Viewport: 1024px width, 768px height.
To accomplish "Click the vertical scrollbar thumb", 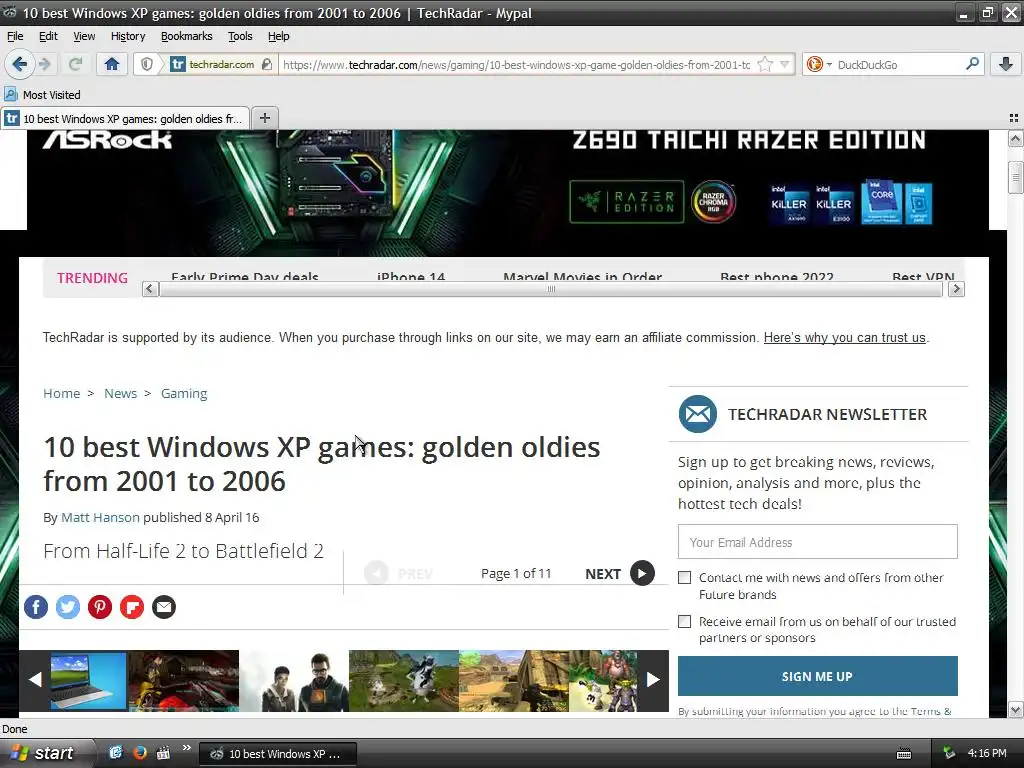I will [1015, 177].
